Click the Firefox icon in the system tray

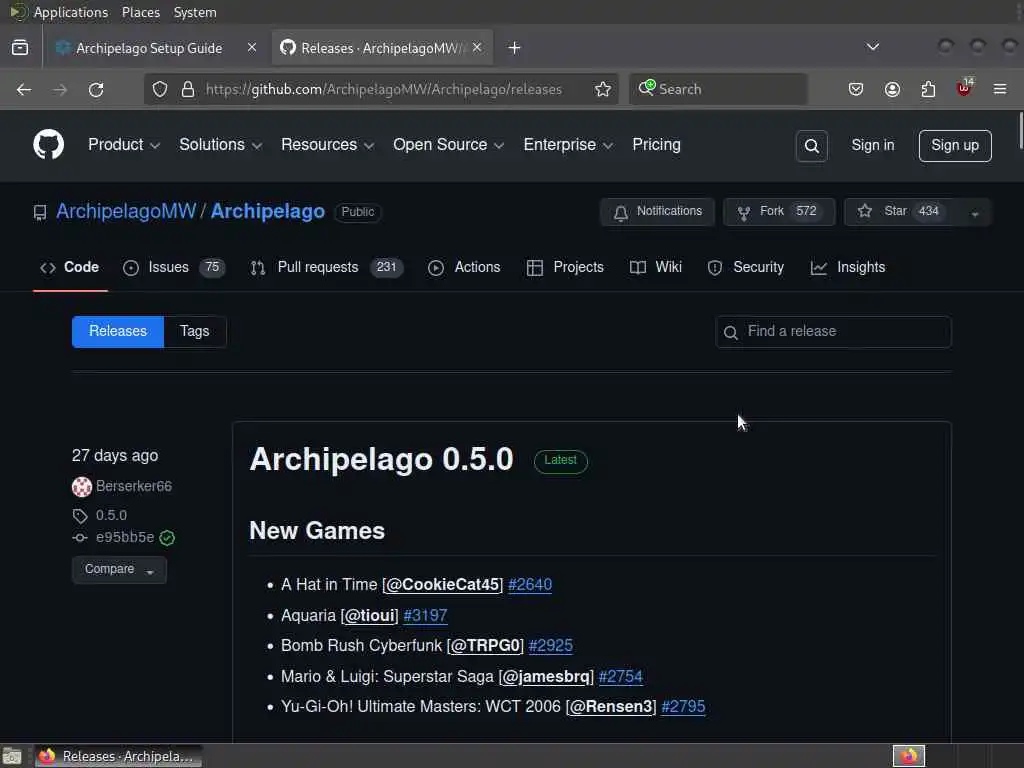pyautogui.click(x=908, y=756)
